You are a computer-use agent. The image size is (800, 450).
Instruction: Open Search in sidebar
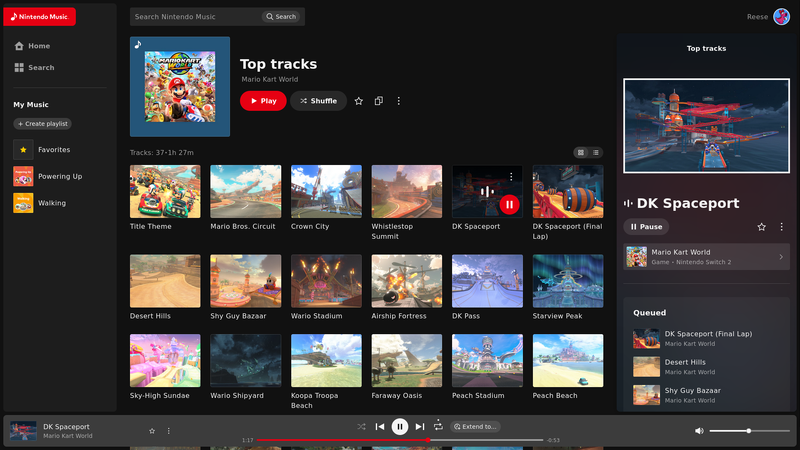35,67
